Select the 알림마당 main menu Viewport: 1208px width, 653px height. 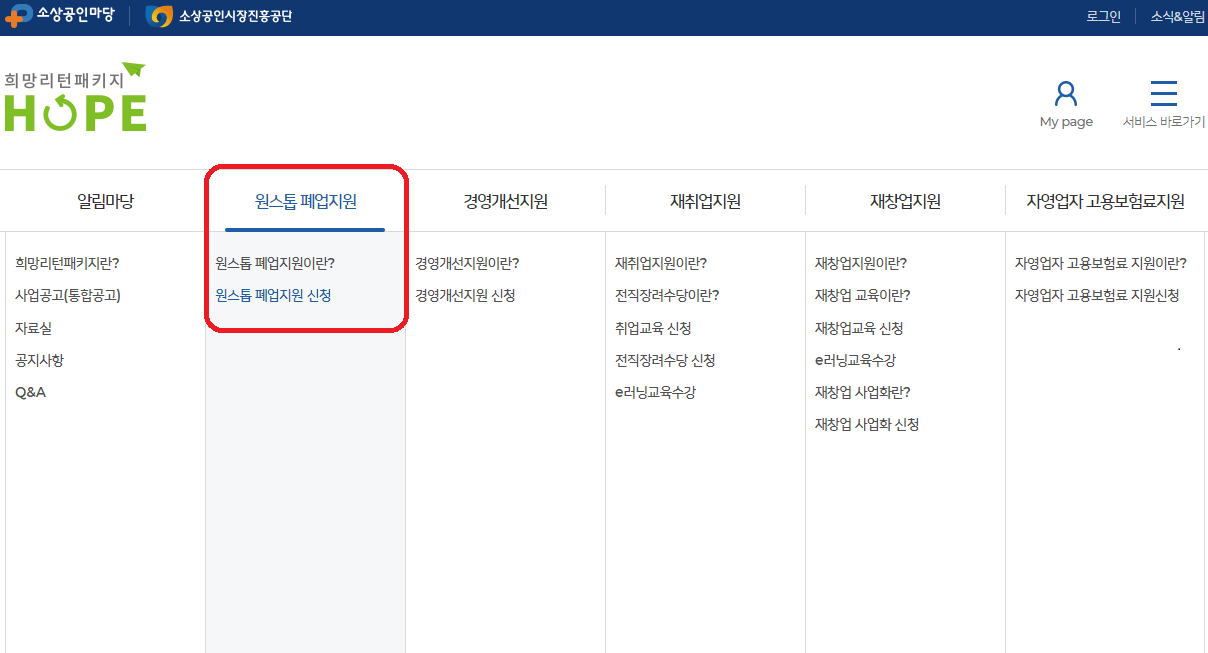pyautogui.click(x=105, y=201)
